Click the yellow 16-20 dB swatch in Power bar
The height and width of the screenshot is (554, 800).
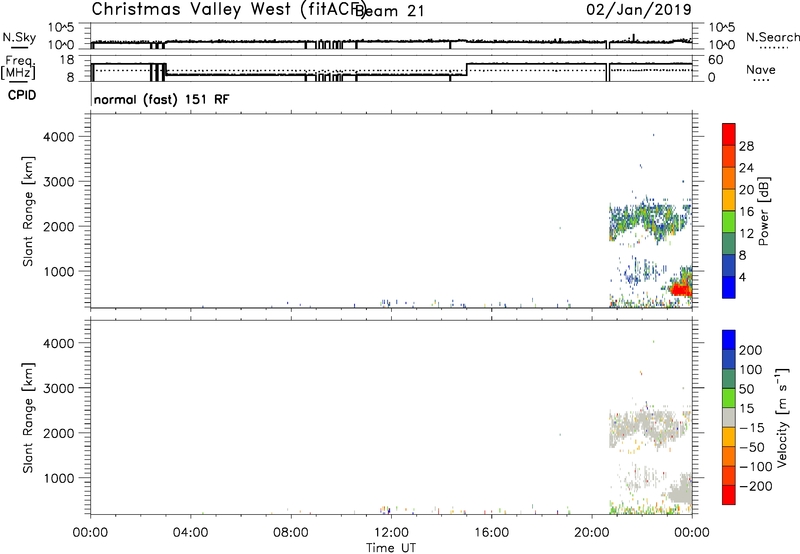729,200
